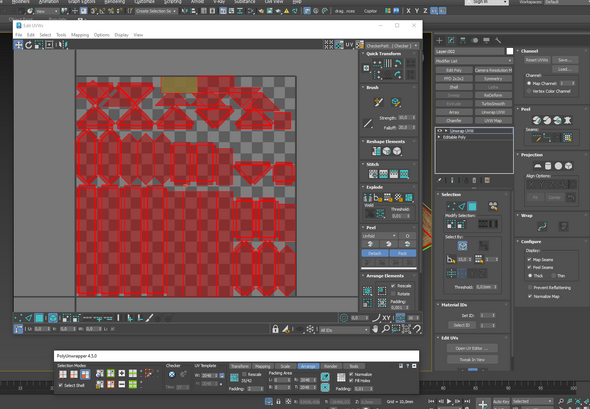Open the Mapping menu in Edit UVWs

80,35
